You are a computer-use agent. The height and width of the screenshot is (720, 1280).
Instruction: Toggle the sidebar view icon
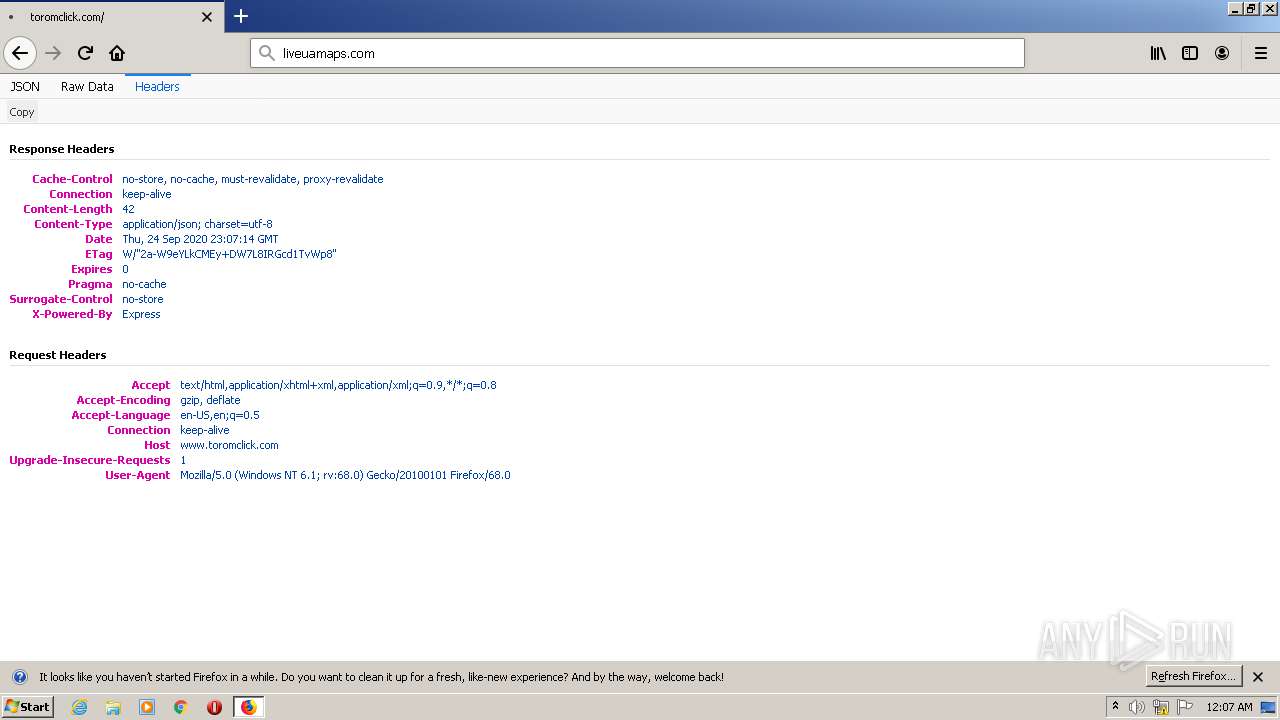(1190, 53)
